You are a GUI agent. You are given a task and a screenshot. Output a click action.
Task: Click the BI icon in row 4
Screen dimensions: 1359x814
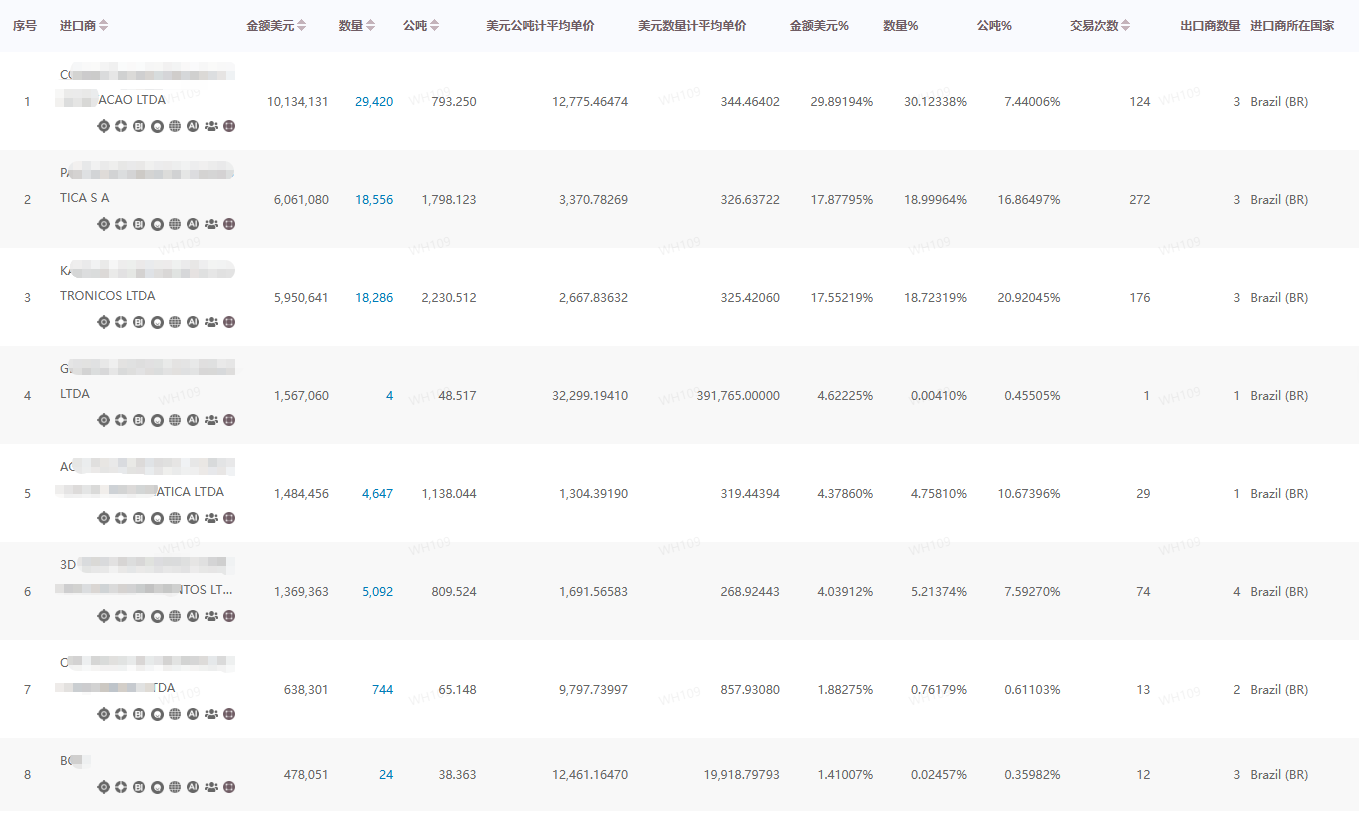139,420
